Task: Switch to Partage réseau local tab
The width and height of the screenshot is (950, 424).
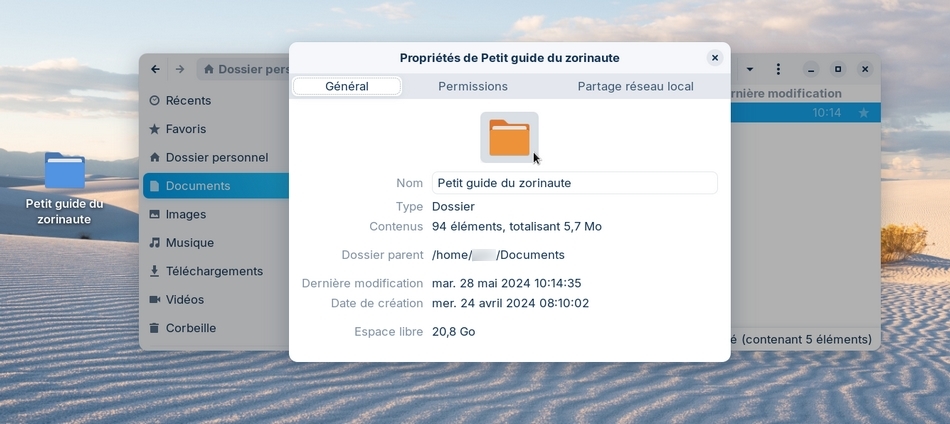Action: pyautogui.click(x=635, y=87)
